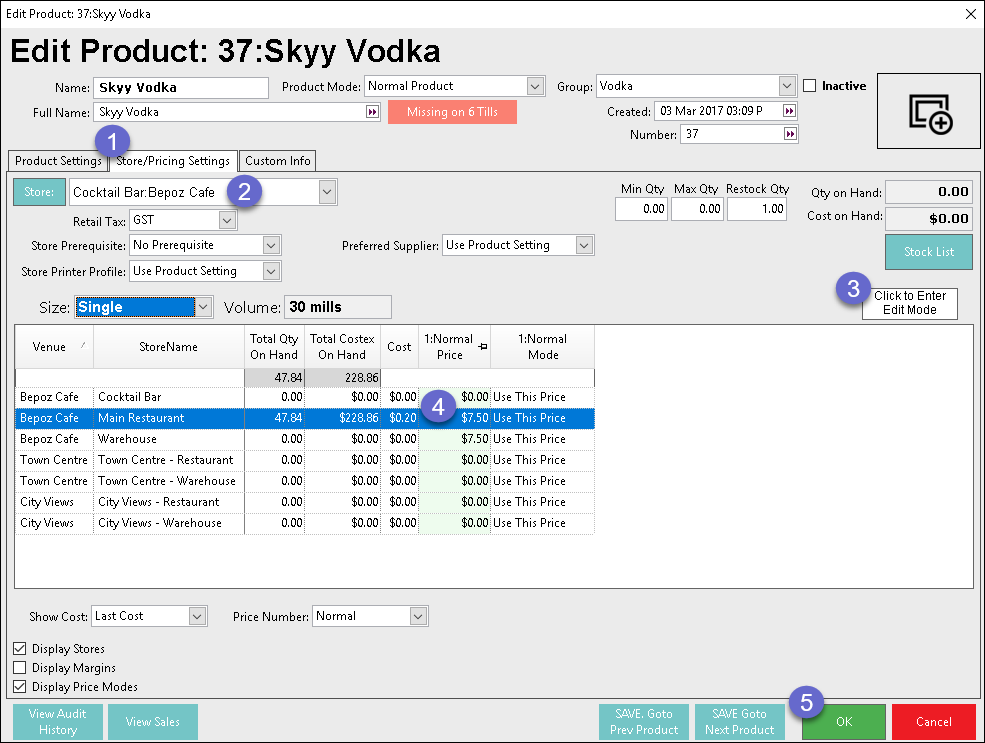Click the Name input field
Viewport: 985px width, 743px height.
[x=181, y=88]
